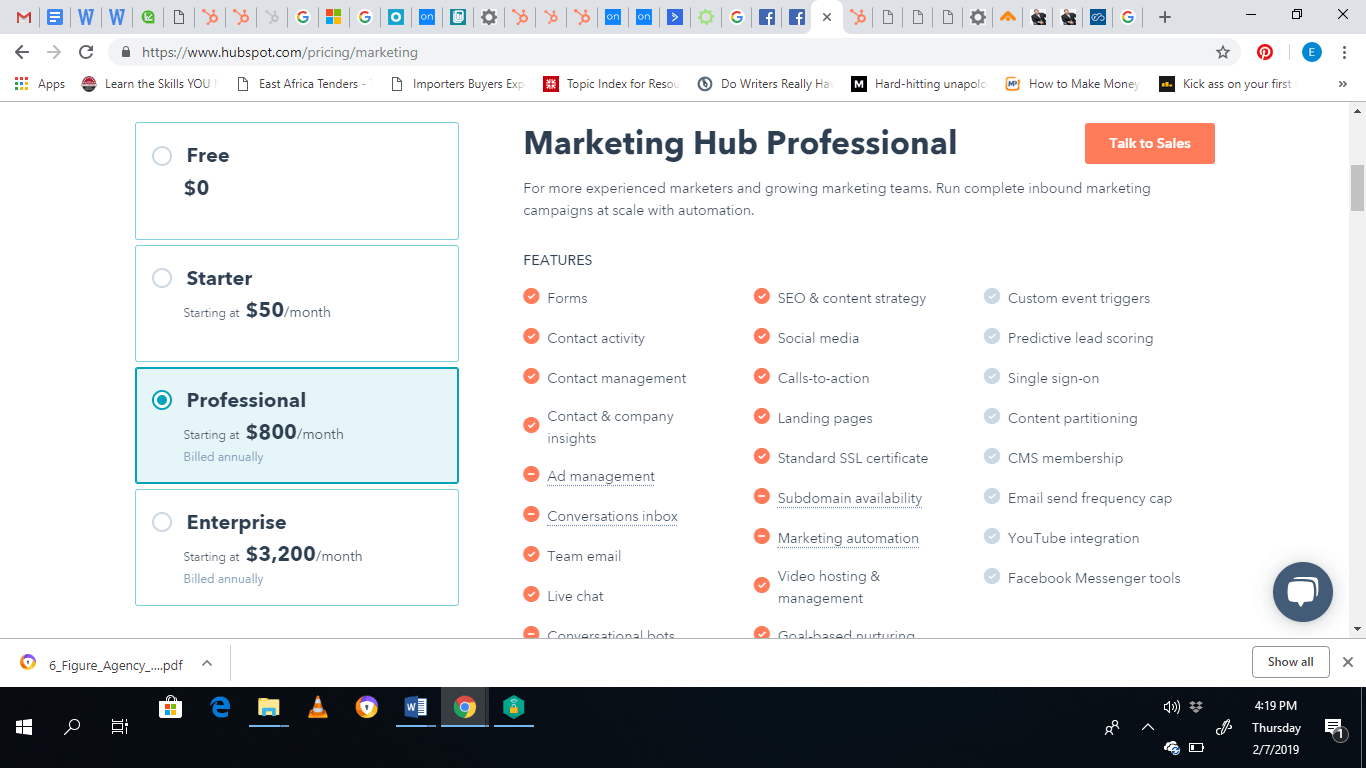1366x768 pixels.
Task: Switch to Microsoft Word on taskbar
Action: [416, 708]
